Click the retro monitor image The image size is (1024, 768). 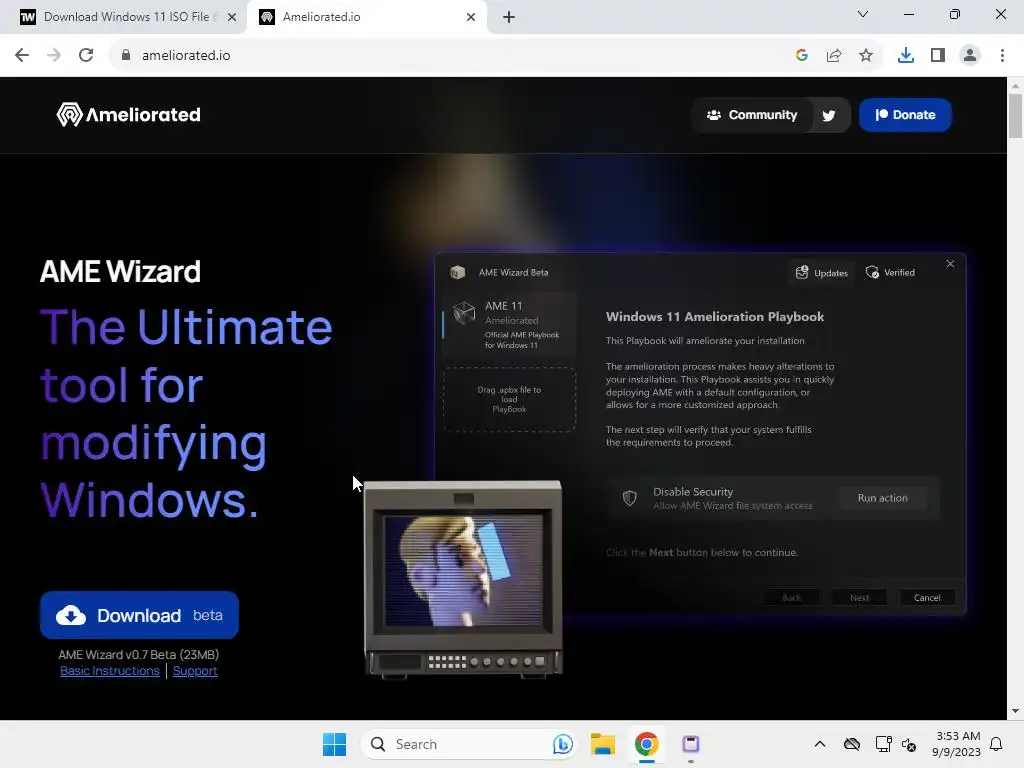click(x=463, y=579)
